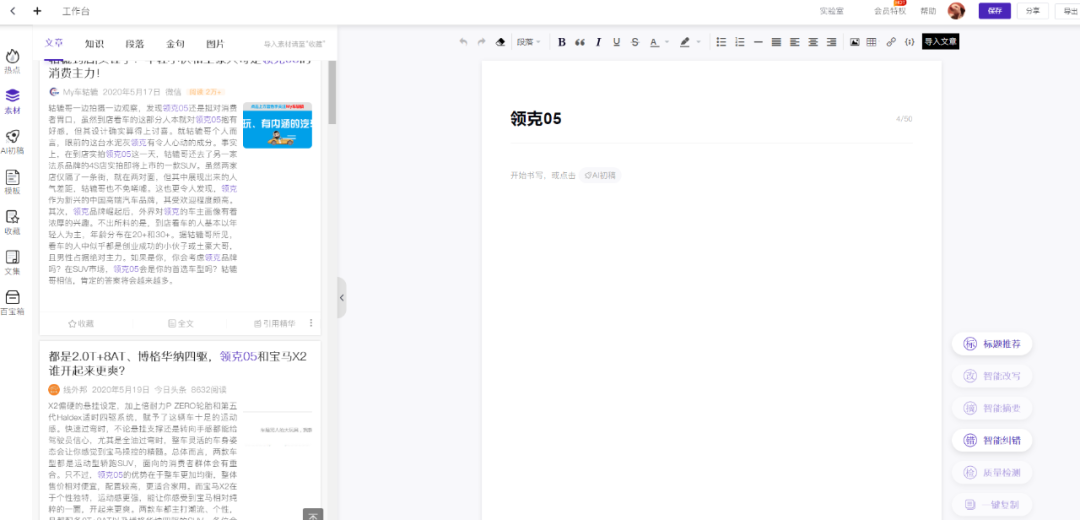The image size is (1080, 520).
Task: Click 引用精华 on the first article card
Action: pos(275,323)
